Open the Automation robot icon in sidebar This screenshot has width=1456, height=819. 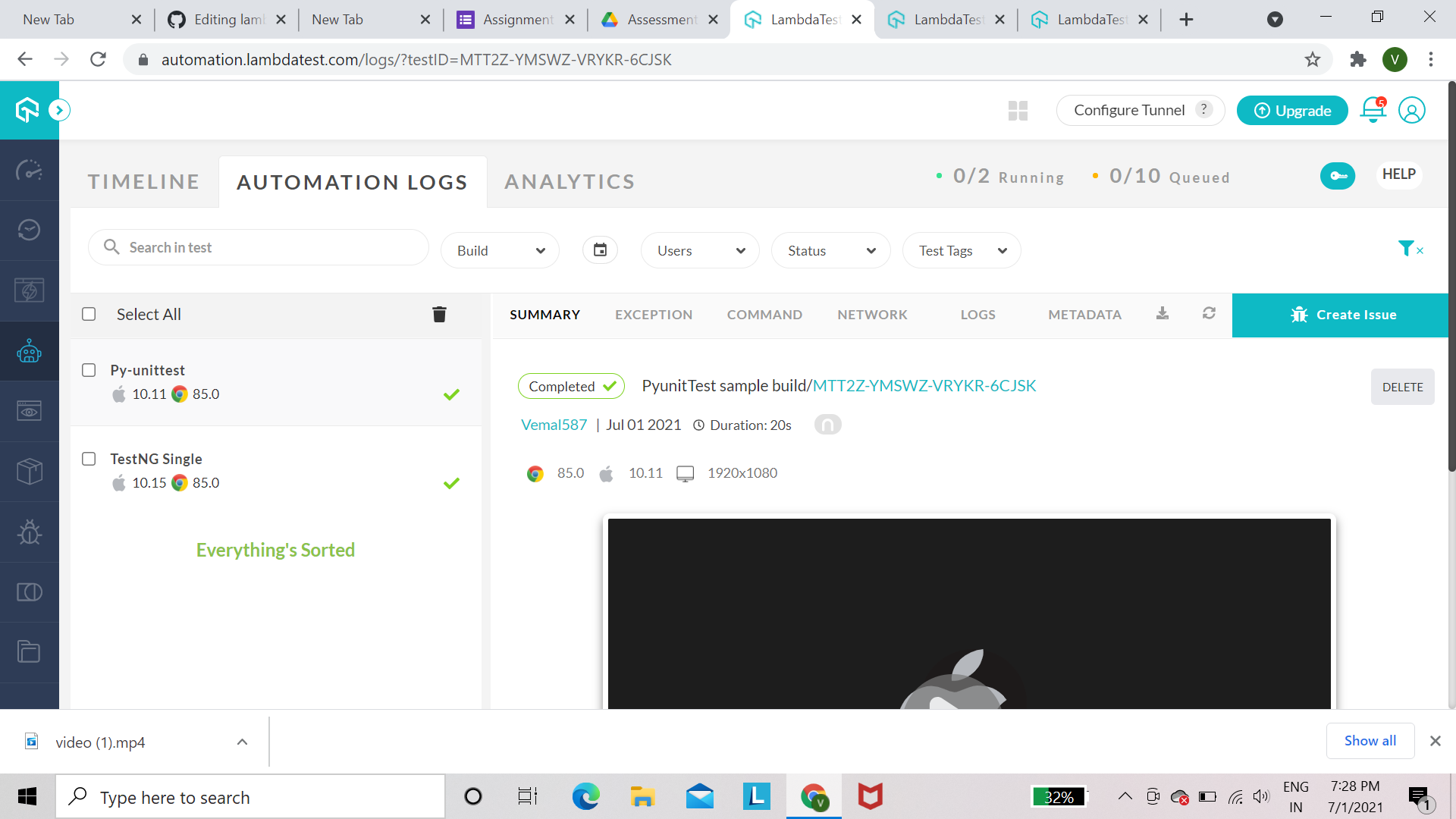click(x=29, y=351)
